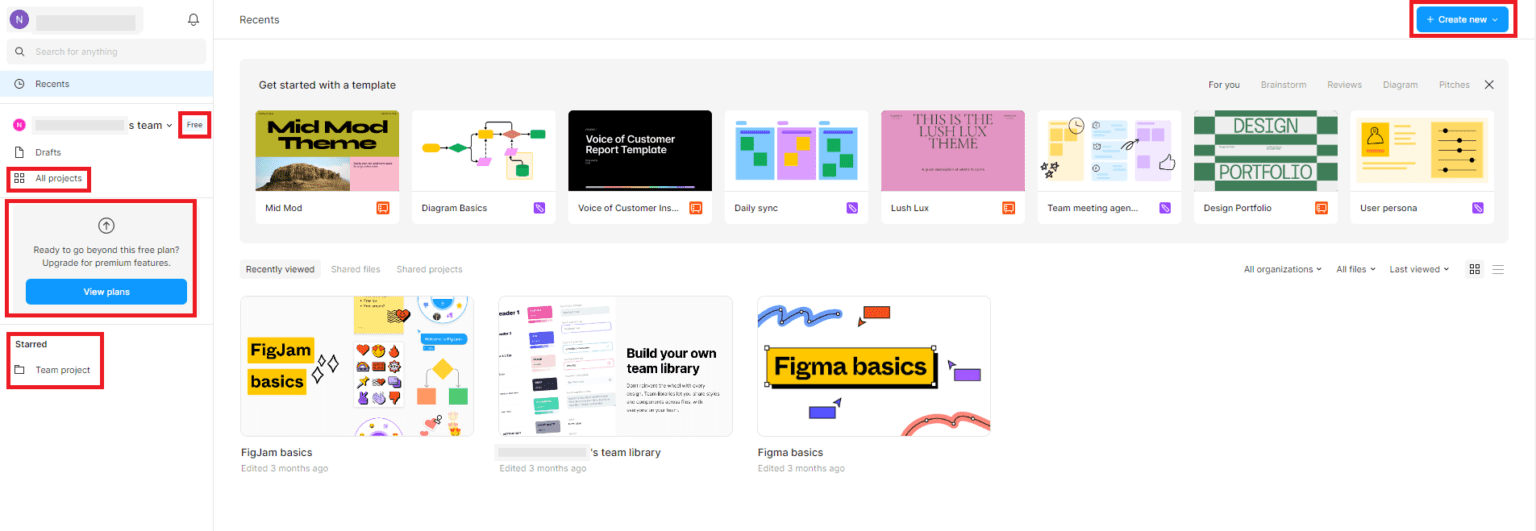The width and height of the screenshot is (1536, 531).
Task: Click the Free plan badge
Action: coord(194,125)
